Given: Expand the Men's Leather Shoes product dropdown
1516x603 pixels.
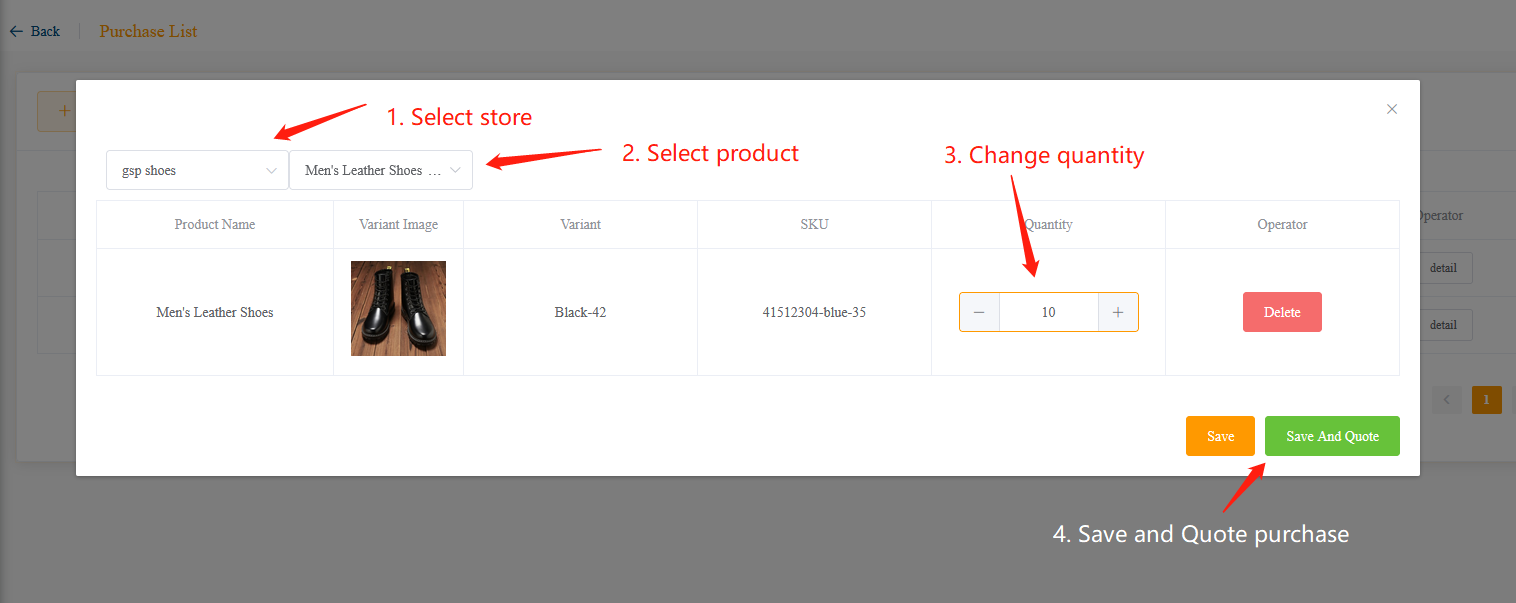Looking at the screenshot, I should coord(380,170).
